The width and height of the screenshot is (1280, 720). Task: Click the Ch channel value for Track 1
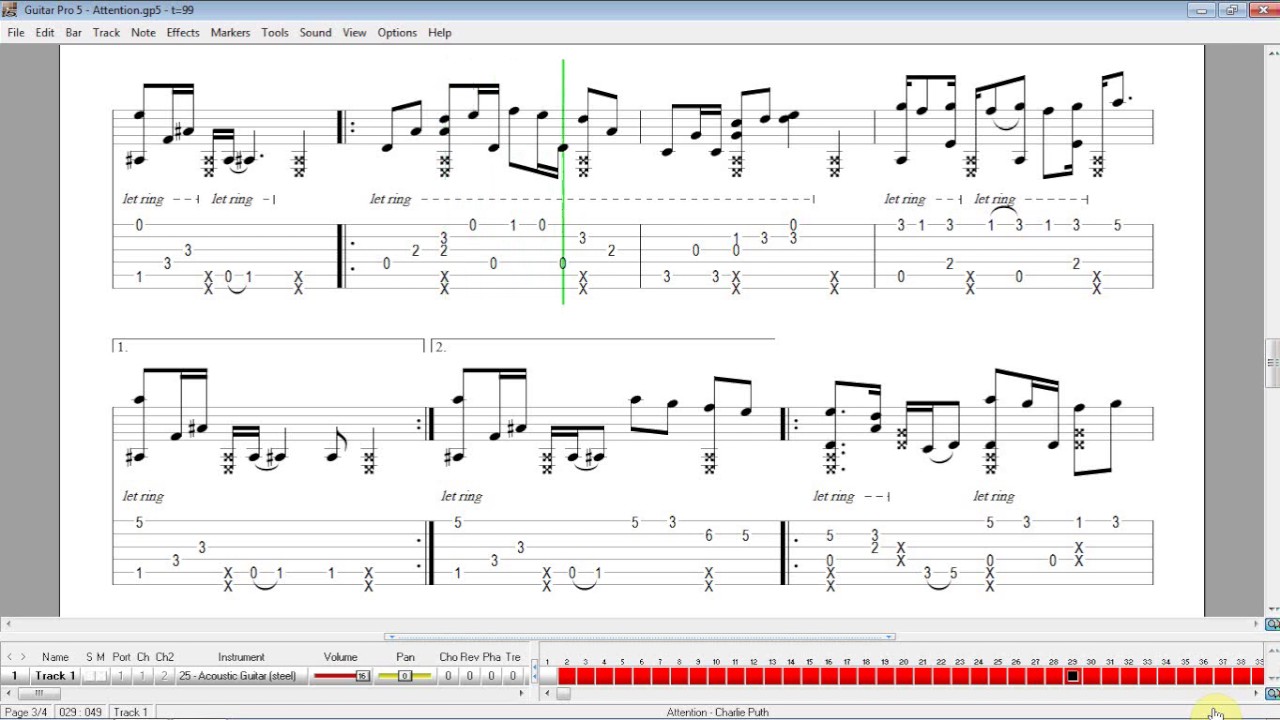(x=143, y=676)
